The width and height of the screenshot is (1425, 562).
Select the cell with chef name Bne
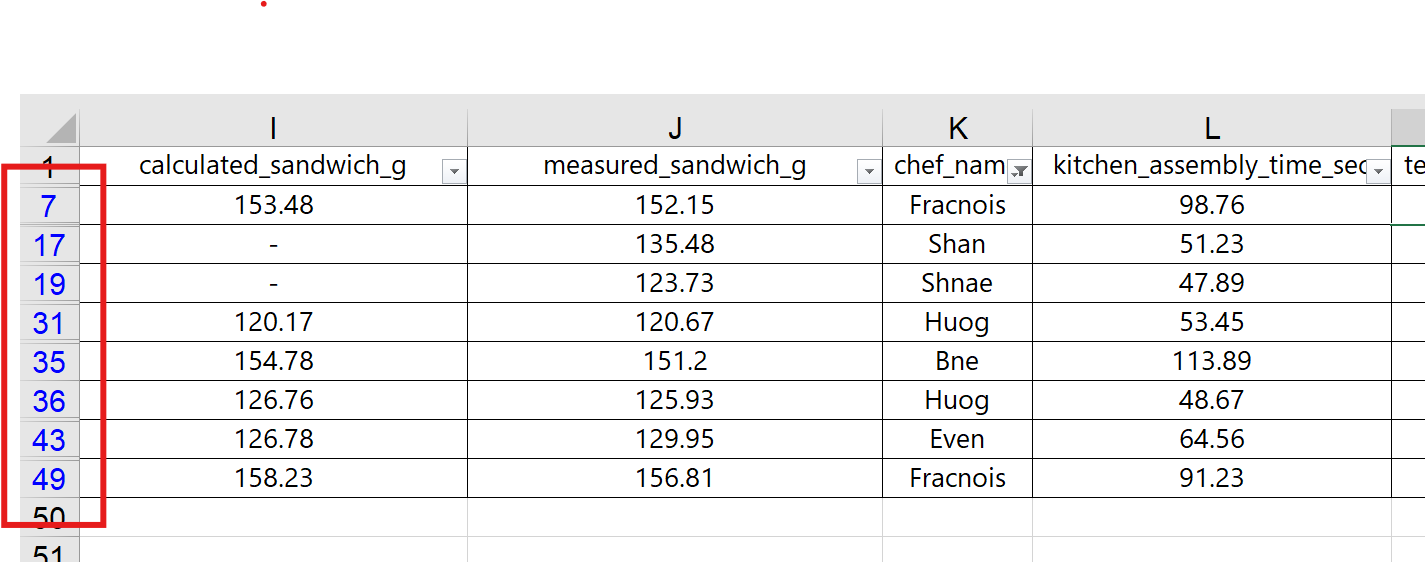[x=957, y=362]
